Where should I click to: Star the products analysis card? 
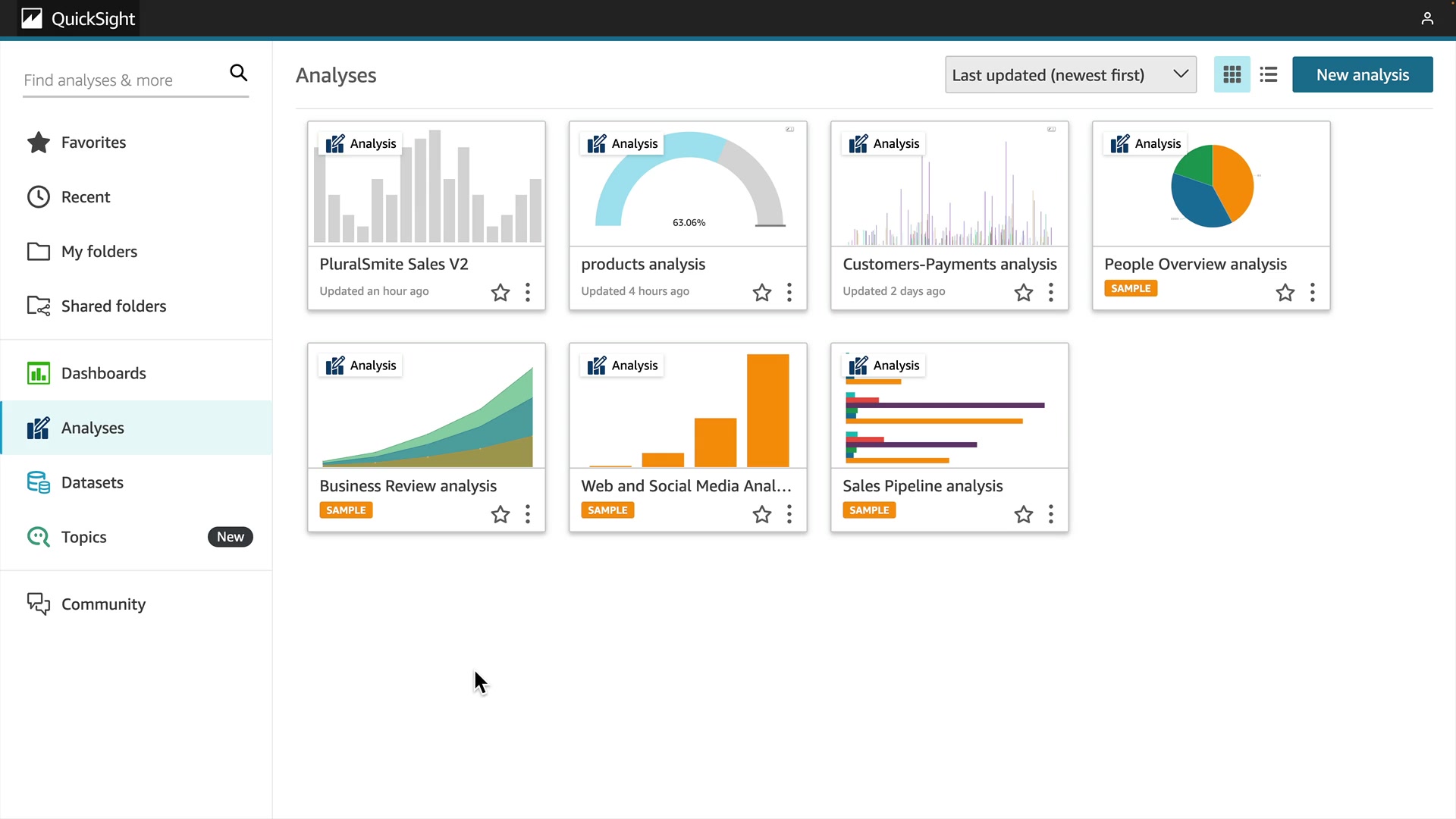tap(761, 293)
